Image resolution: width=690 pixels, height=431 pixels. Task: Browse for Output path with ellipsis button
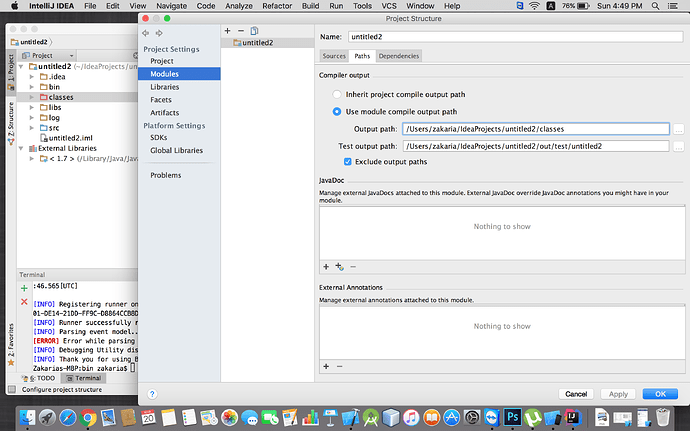click(679, 129)
